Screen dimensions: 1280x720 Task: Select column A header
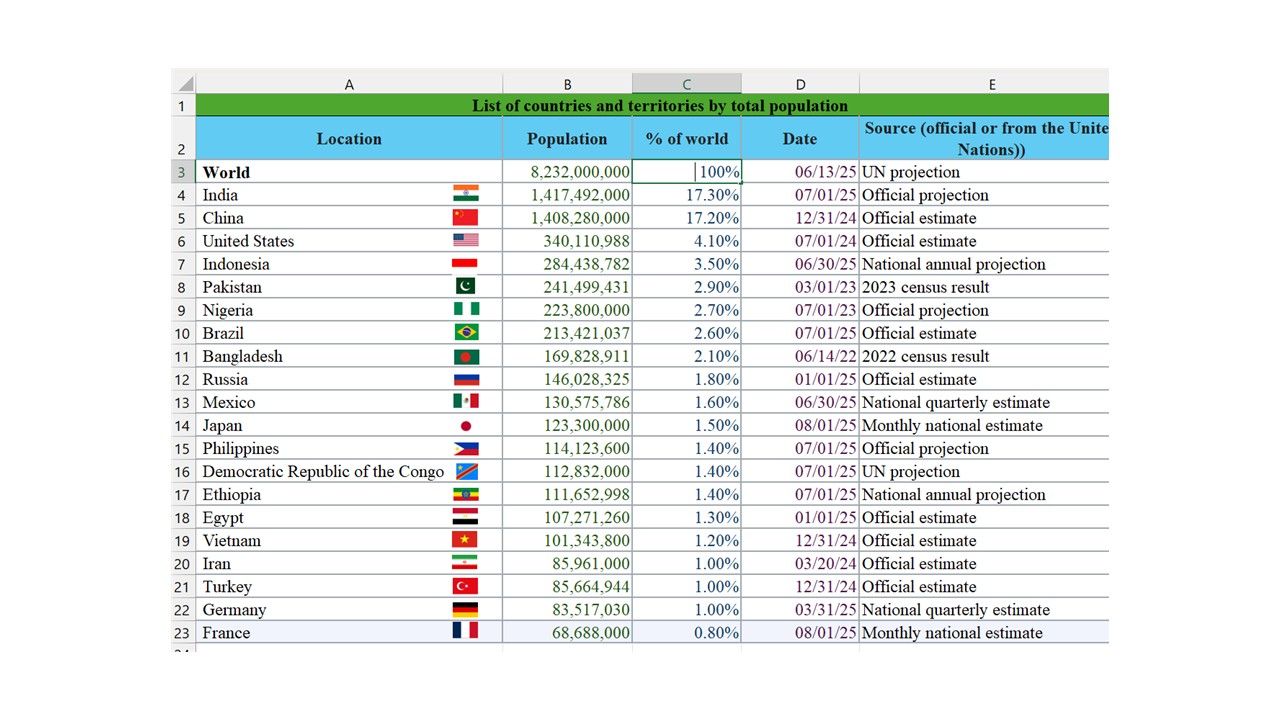click(349, 84)
